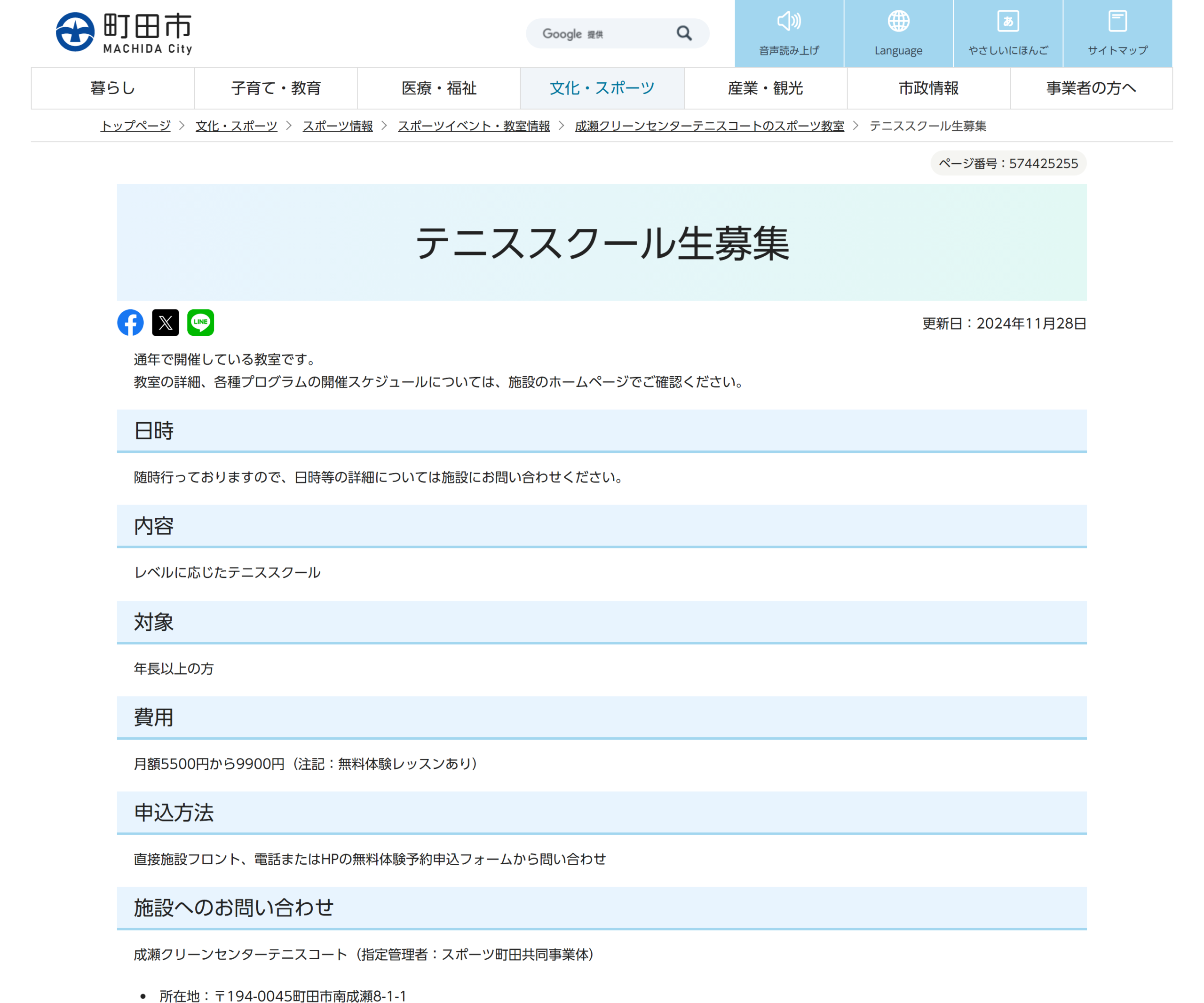Open the 暮らし menu
1204x1003 pixels.
pyautogui.click(x=113, y=88)
